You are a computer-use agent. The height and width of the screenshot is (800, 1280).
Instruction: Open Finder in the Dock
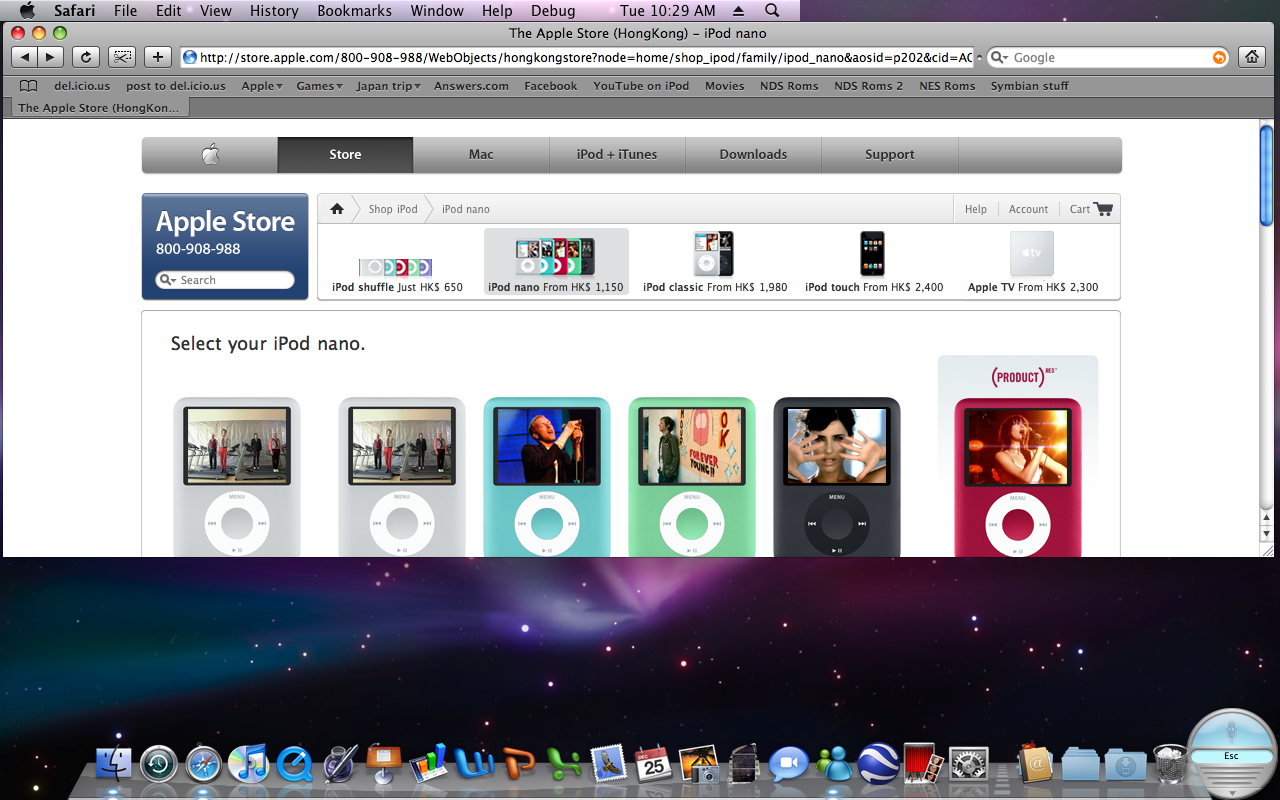[x=114, y=764]
